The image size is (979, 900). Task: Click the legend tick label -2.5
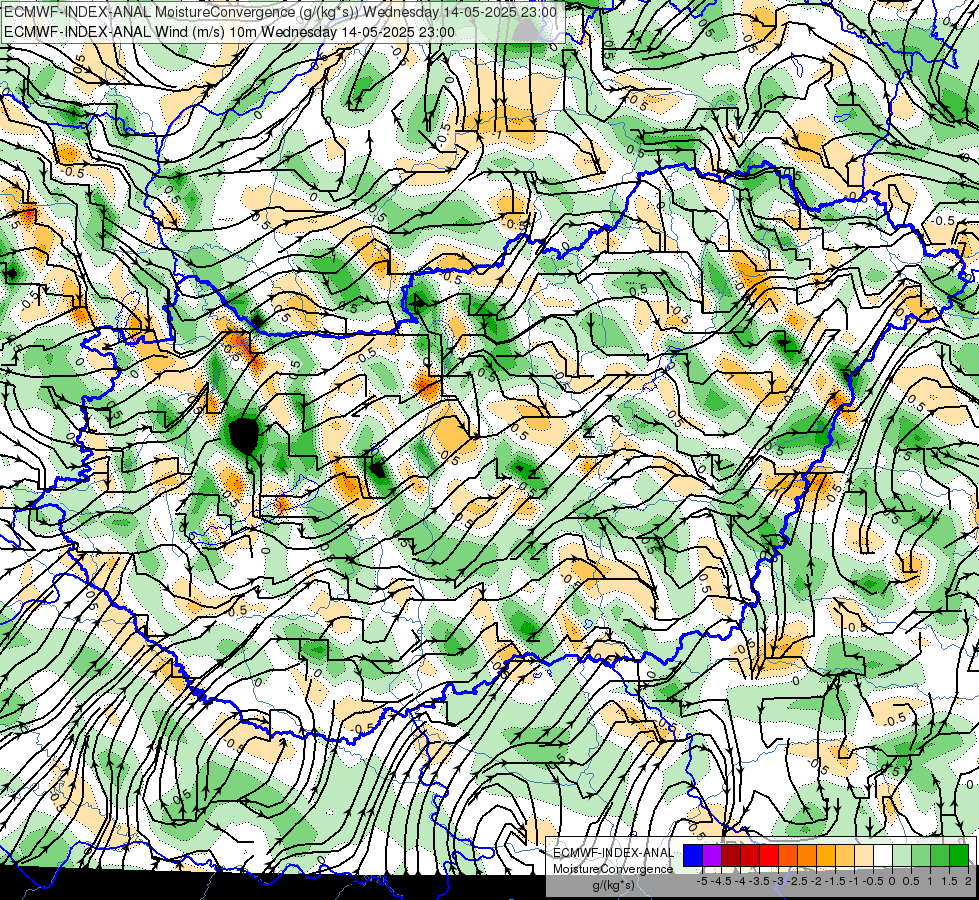pos(797,881)
